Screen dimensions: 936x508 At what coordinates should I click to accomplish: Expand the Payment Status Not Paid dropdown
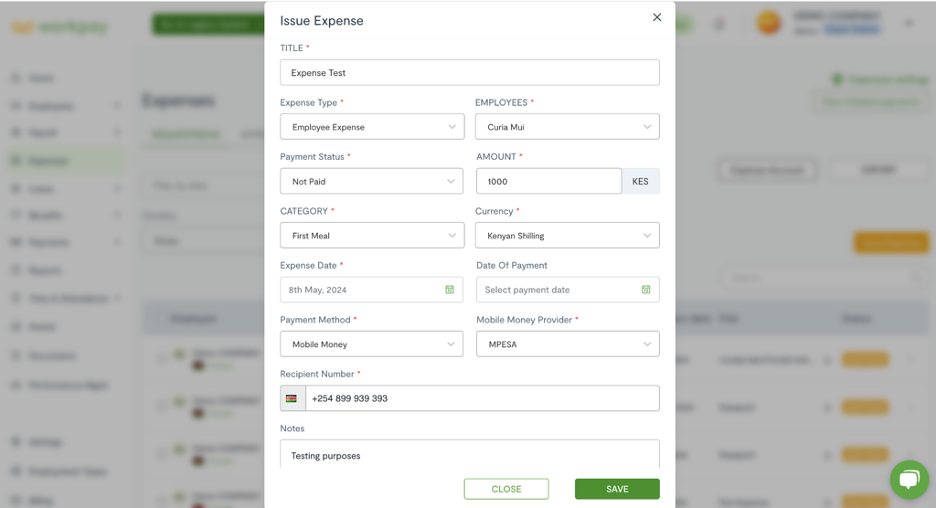(x=371, y=181)
